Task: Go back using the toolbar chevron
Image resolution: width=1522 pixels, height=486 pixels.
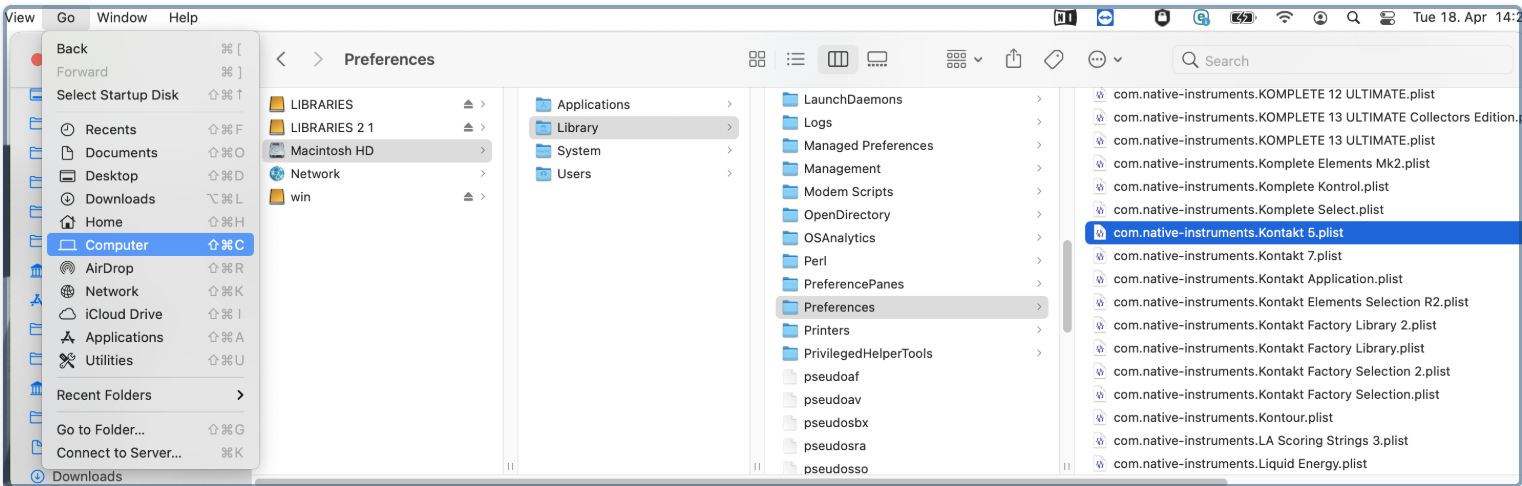Action: 281,60
